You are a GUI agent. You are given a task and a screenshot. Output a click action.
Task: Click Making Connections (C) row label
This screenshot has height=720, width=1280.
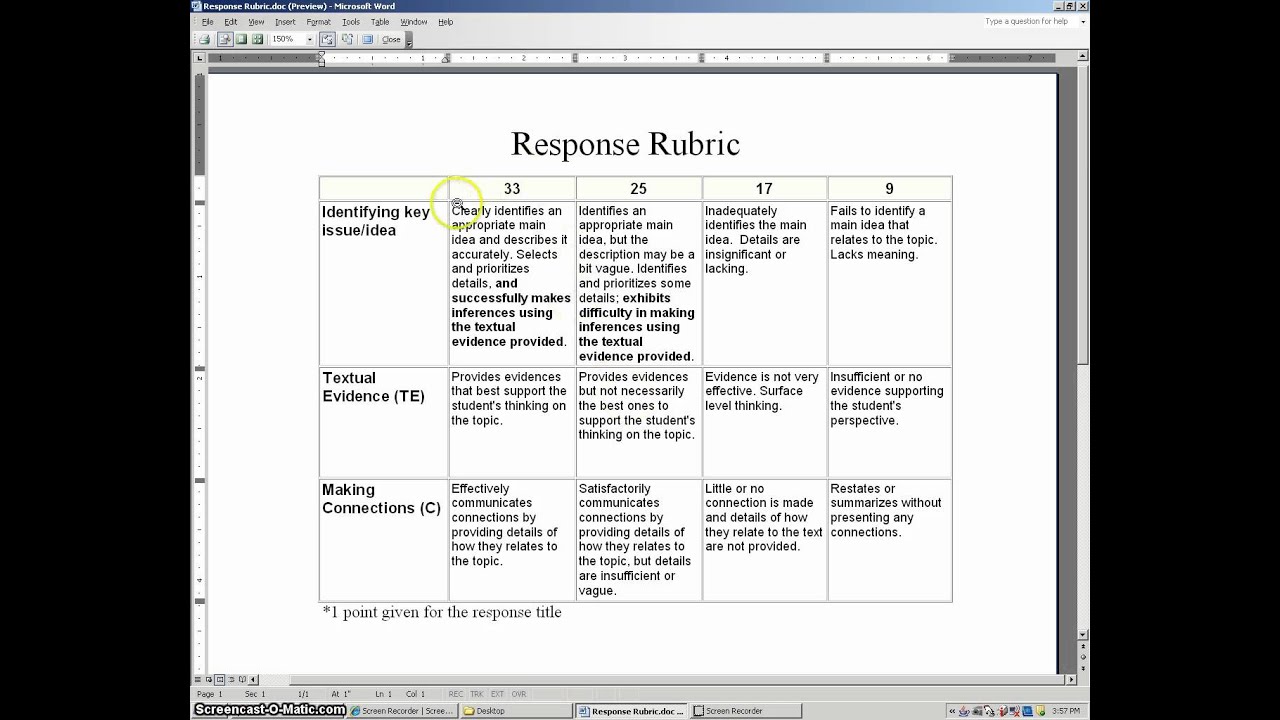pos(381,499)
